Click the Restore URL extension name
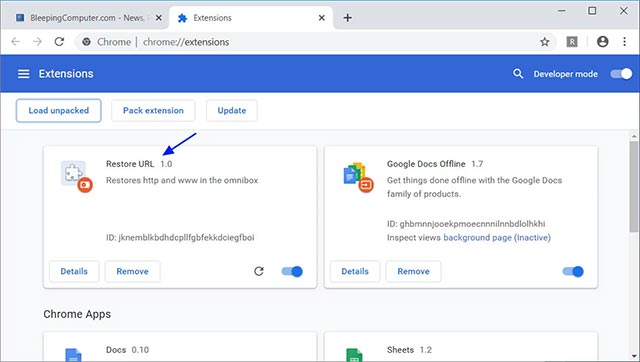Viewport: 640px width, 362px height. 130,164
